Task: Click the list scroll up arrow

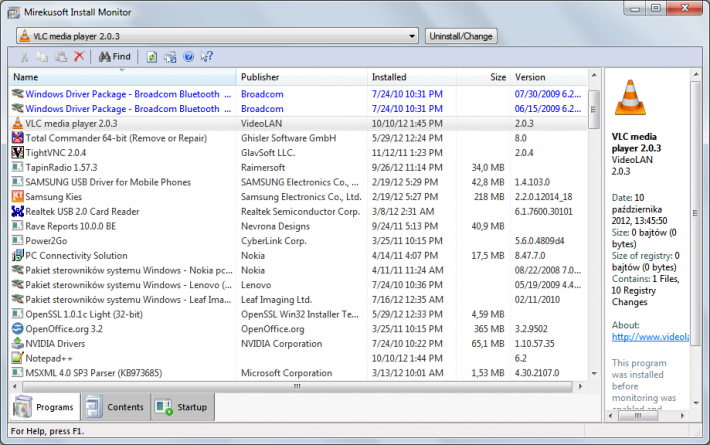Action: pos(594,75)
